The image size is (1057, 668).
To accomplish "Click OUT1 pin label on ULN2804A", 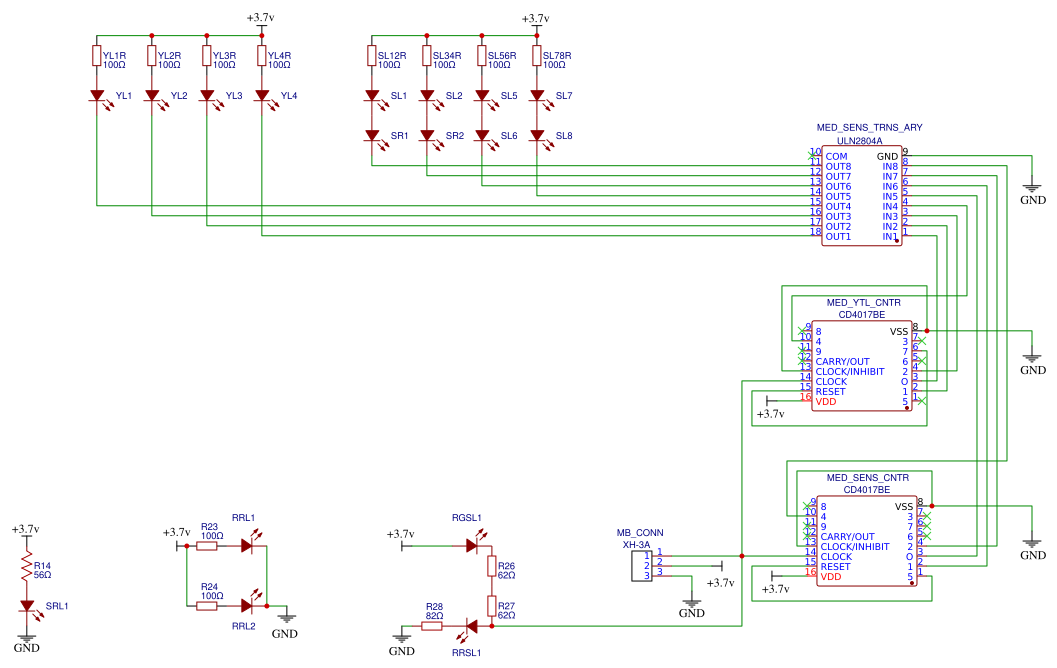I will pyautogui.click(x=839, y=237).
